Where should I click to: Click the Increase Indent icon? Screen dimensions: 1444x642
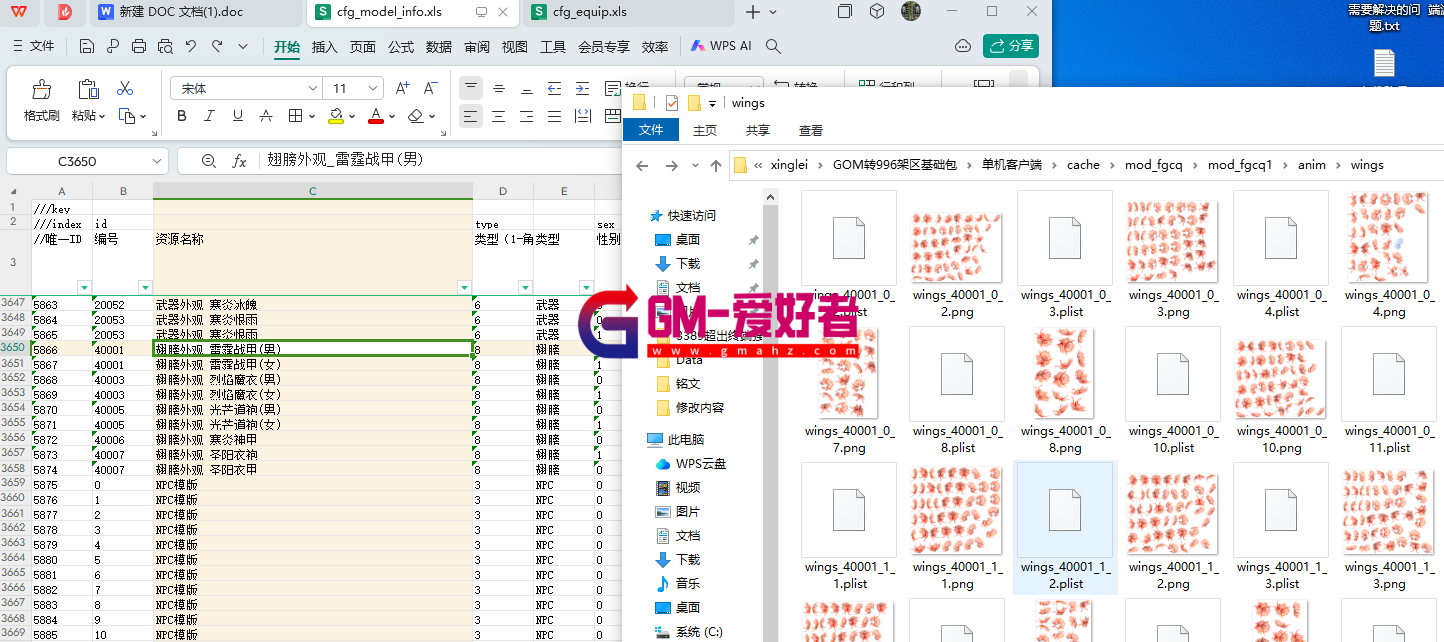[583, 88]
